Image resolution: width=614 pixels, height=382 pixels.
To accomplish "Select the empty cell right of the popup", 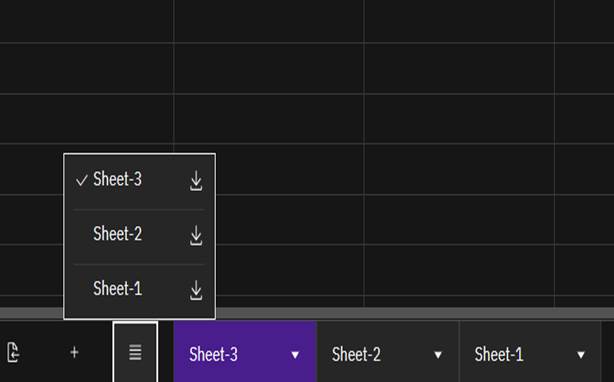I will [290, 219].
